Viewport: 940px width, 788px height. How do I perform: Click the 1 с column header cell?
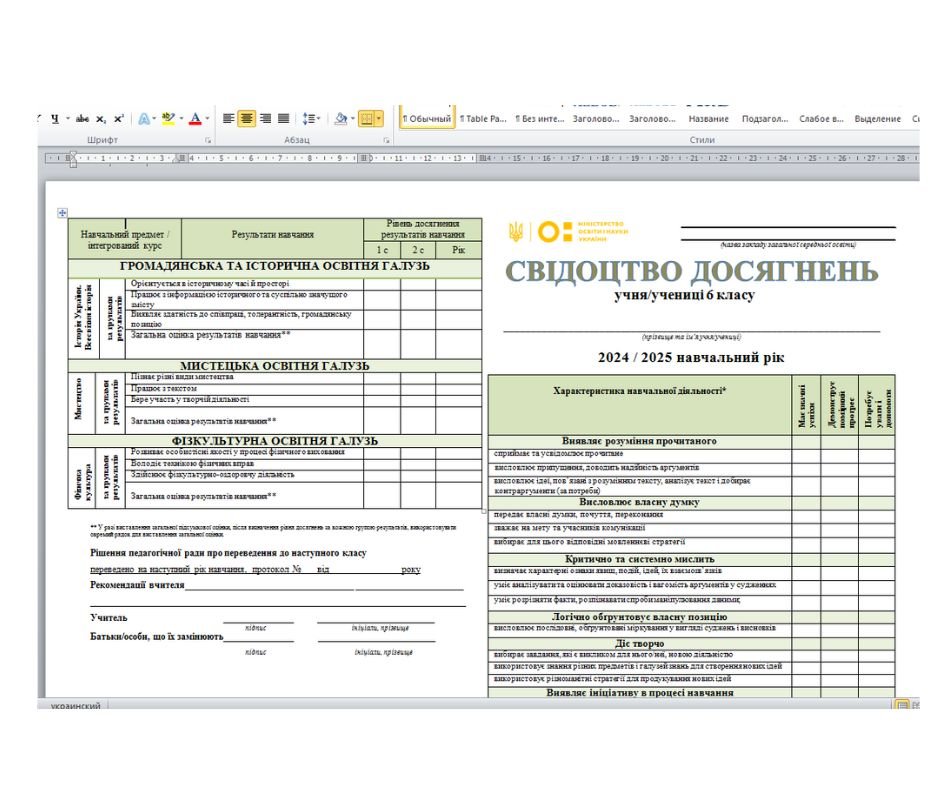[x=382, y=250]
